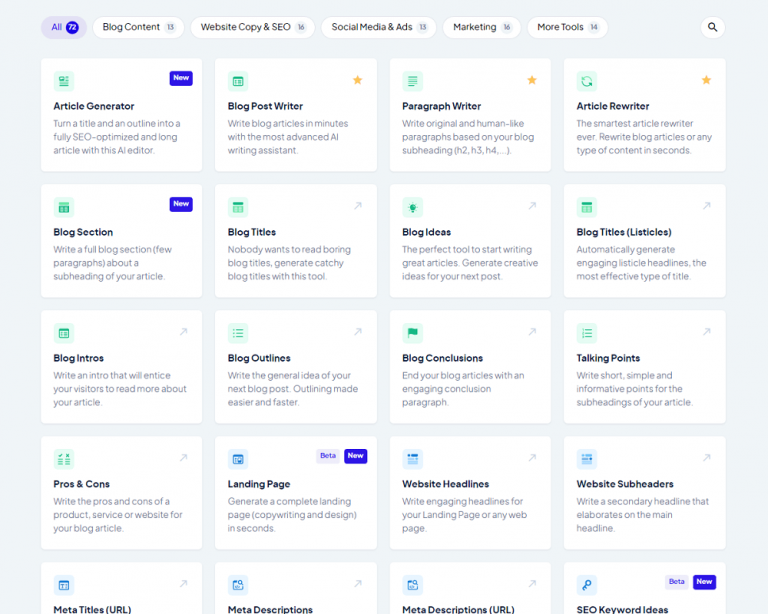Click the Blog Intros tool icon

64,333
